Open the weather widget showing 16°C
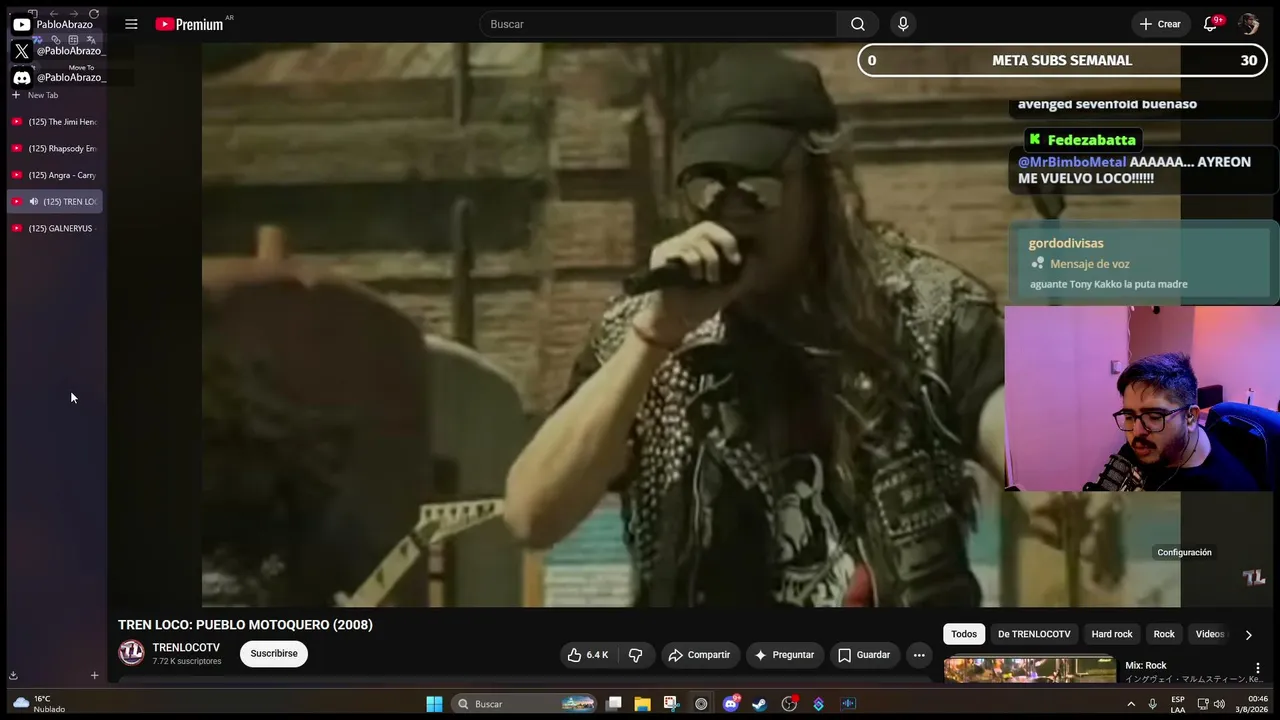The width and height of the screenshot is (1280, 720). coord(40,704)
